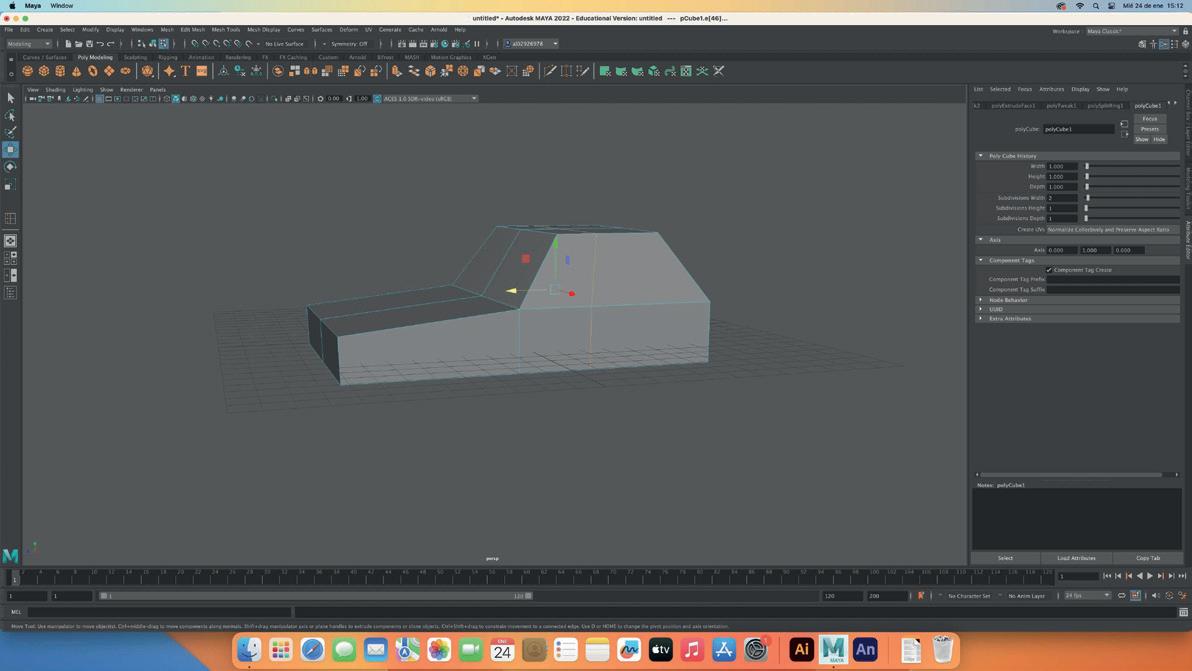The image size is (1192, 671).
Task: Click the Load Attributes button
Action: pyautogui.click(x=1076, y=558)
